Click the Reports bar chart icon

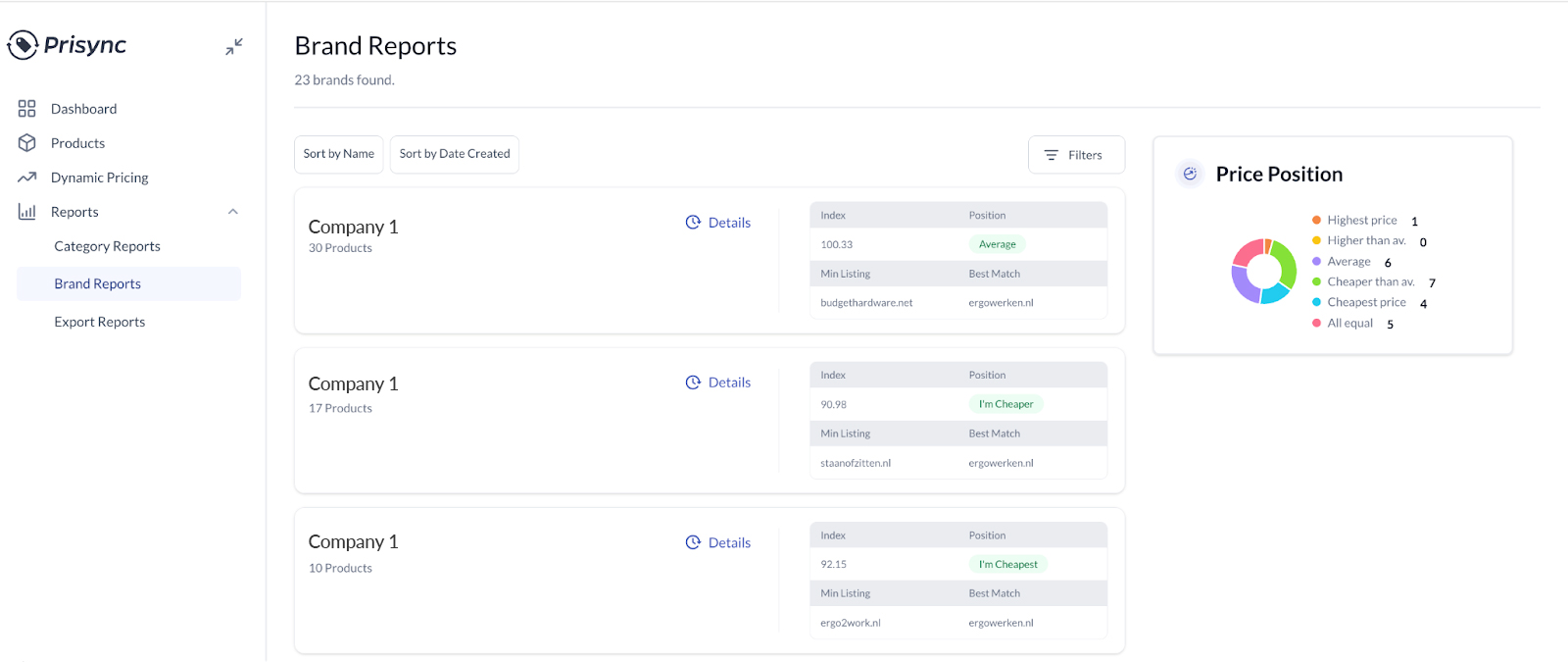point(27,212)
